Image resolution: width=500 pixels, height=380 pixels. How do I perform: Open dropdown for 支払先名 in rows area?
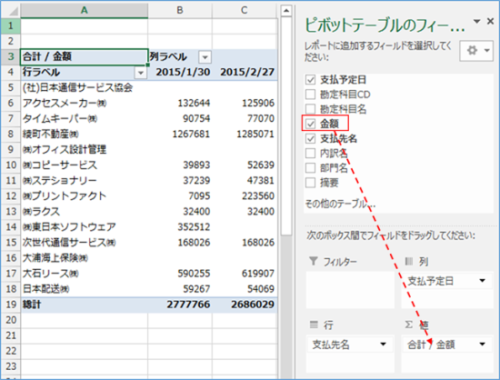383,344
